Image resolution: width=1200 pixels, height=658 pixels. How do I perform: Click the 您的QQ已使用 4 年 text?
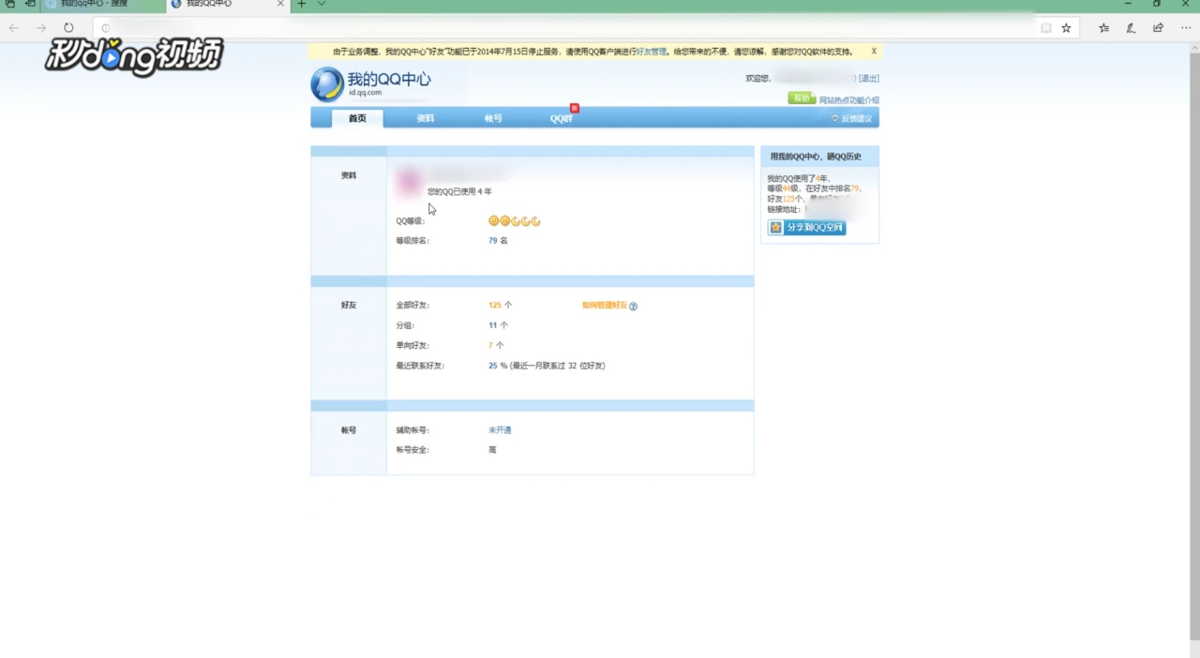pyautogui.click(x=460, y=191)
